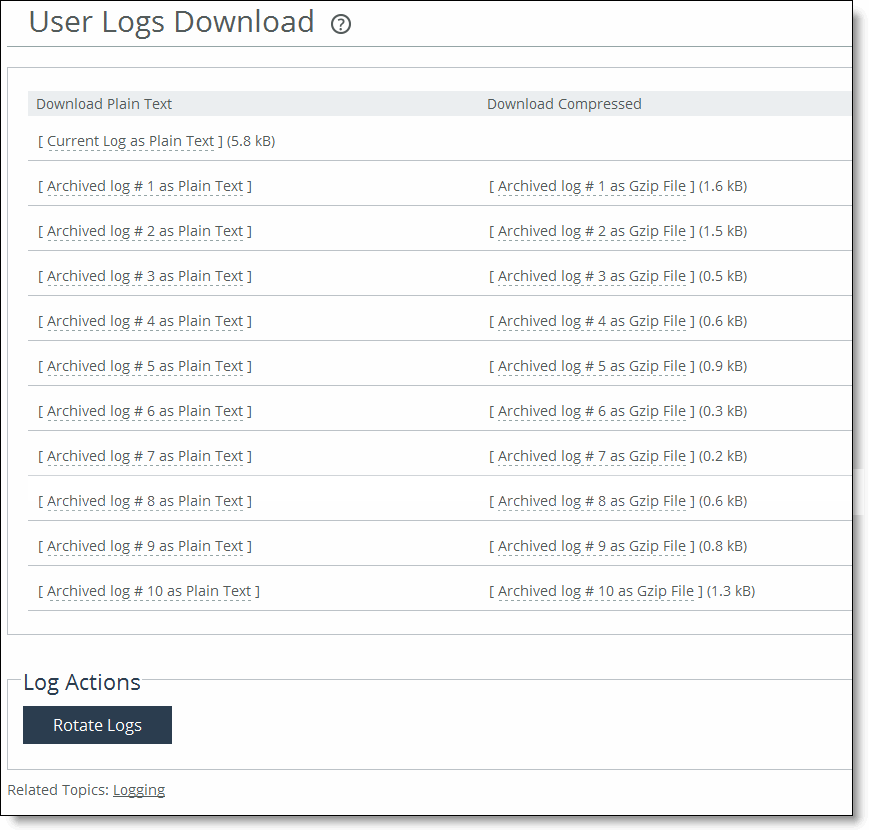Open Archived log # 2 as Plain Text

(145, 231)
